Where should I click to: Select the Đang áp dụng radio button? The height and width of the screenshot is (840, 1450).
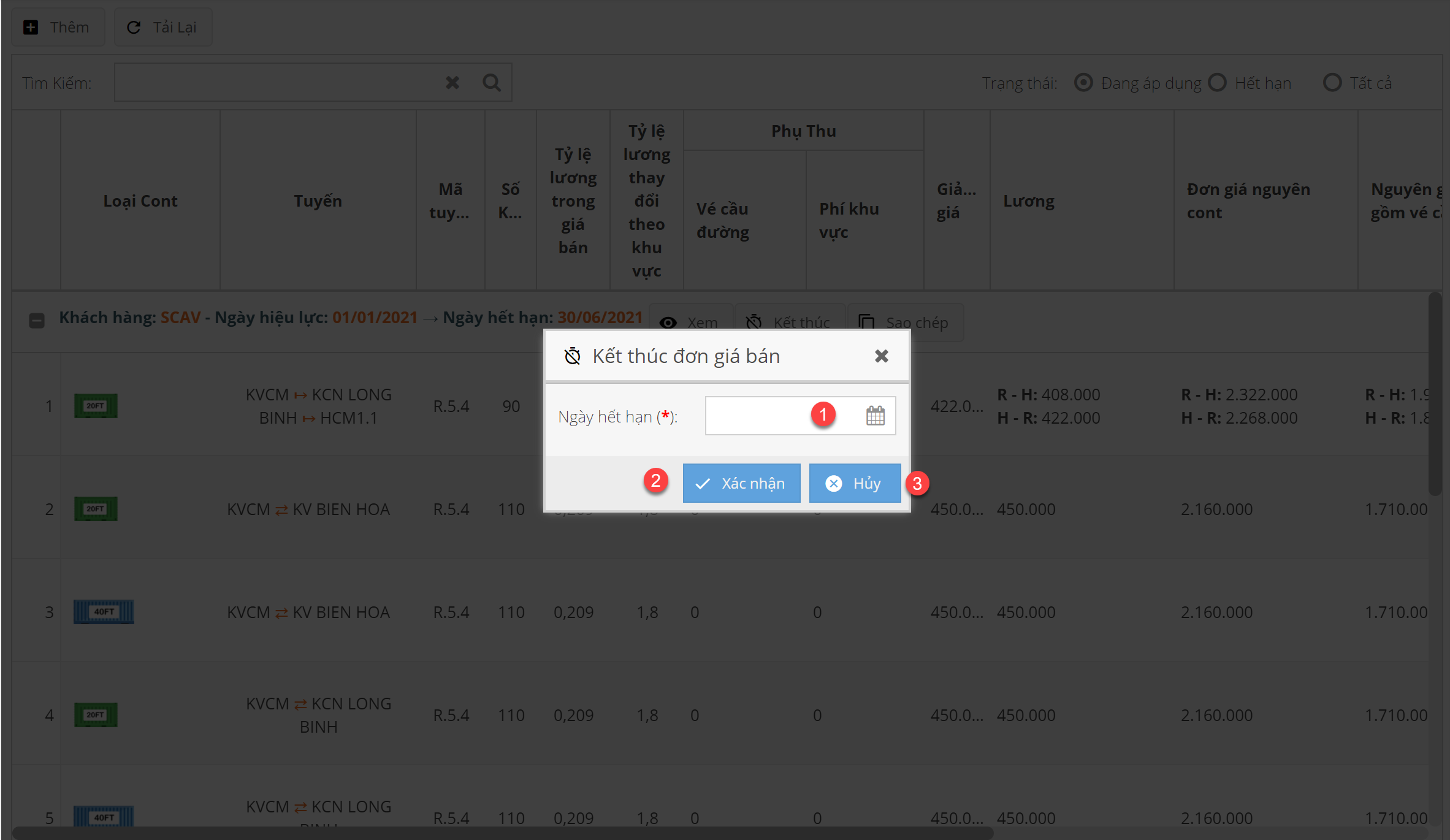click(1083, 83)
